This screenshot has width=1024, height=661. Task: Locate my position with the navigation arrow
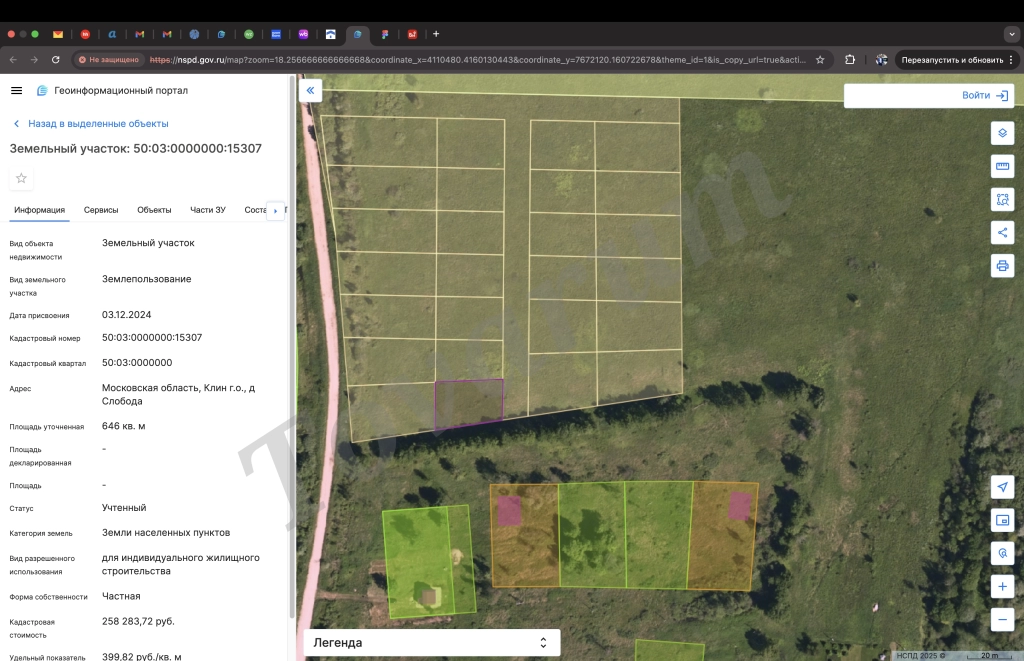point(1002,487)
